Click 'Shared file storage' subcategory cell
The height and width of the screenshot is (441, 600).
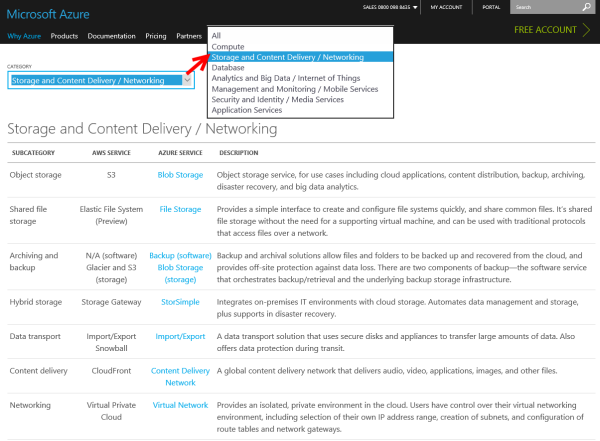point(28,215)
